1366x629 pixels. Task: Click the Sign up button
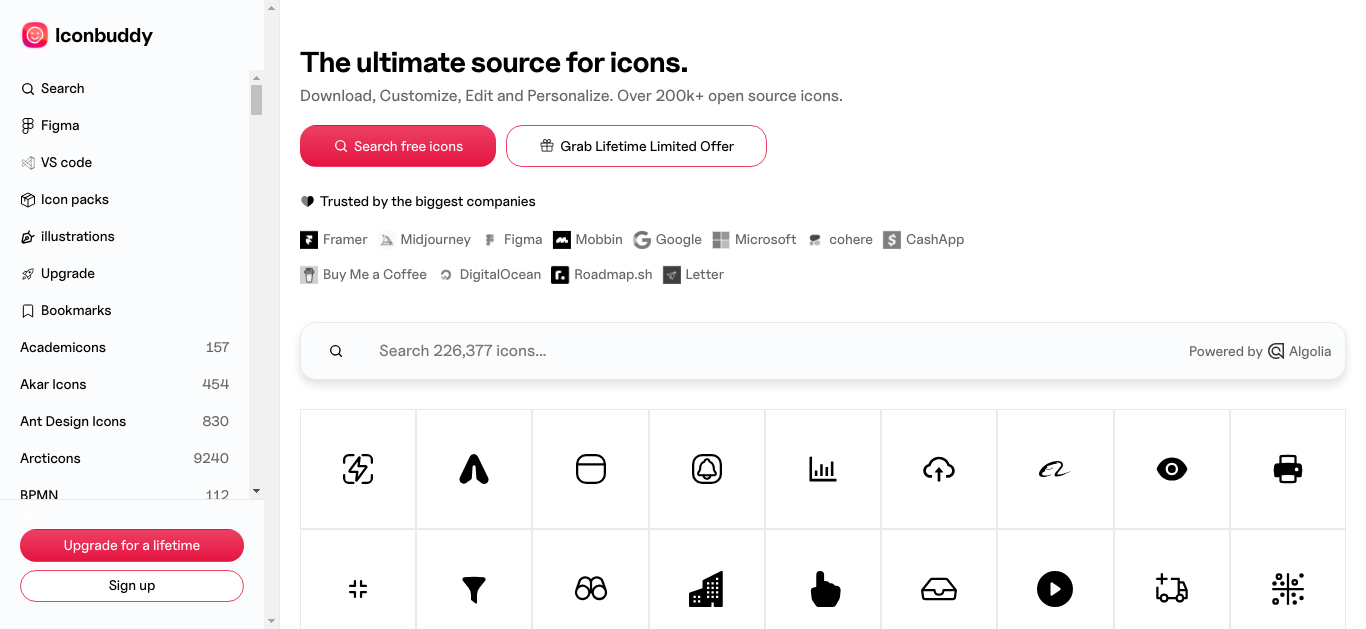coord(132,586)
